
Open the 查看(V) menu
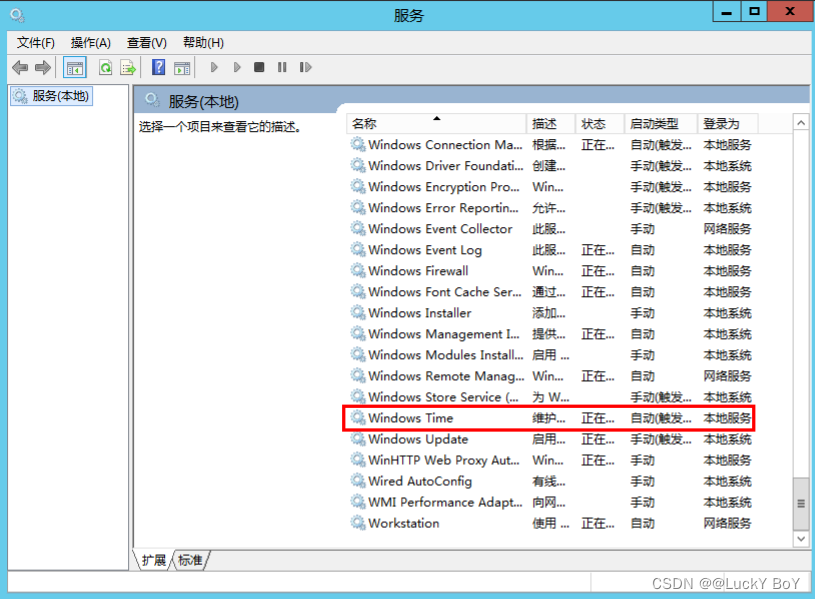pyautogui.click(x=147, y=43)
